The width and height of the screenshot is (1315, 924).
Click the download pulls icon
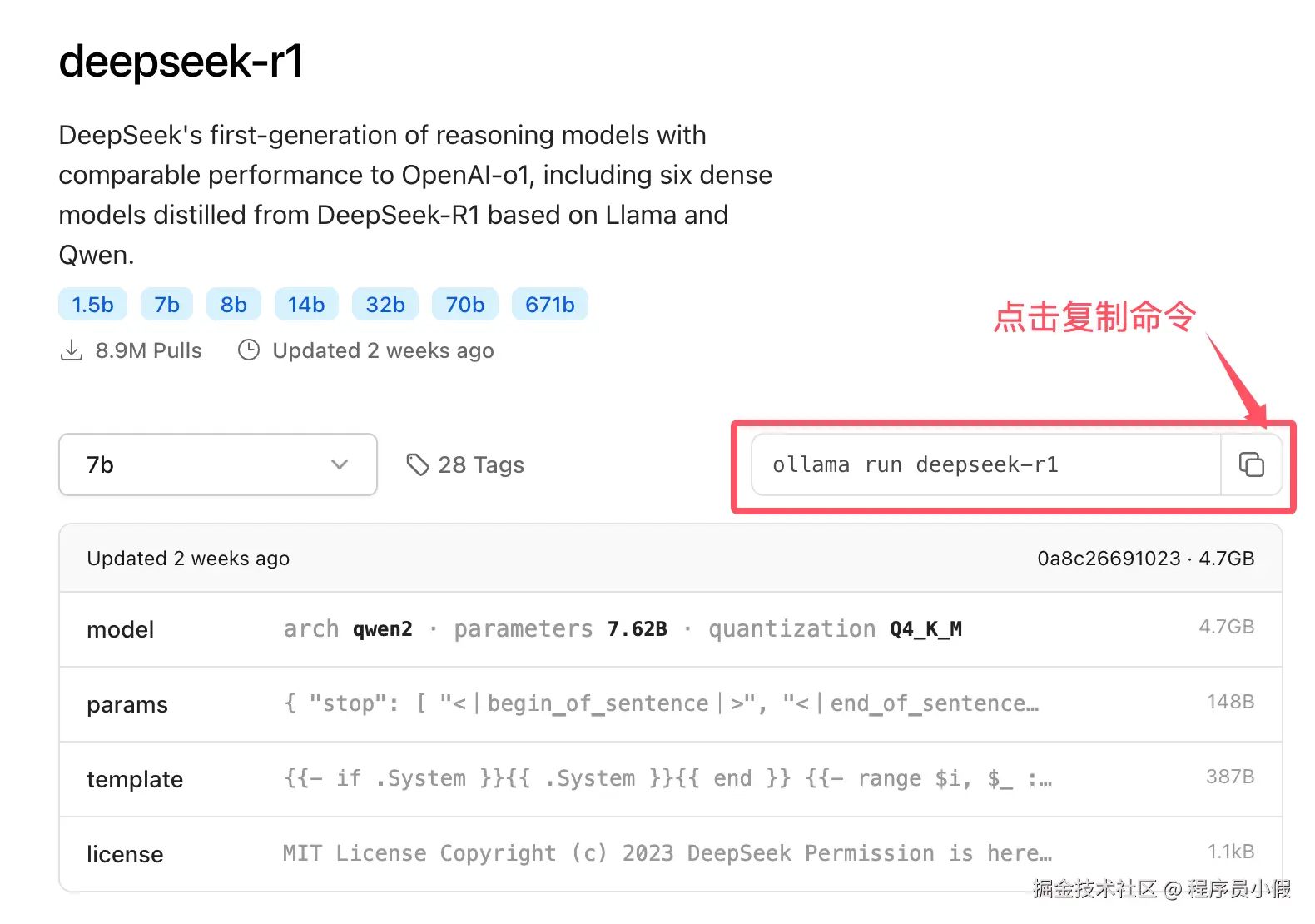[x=72, y=350]
